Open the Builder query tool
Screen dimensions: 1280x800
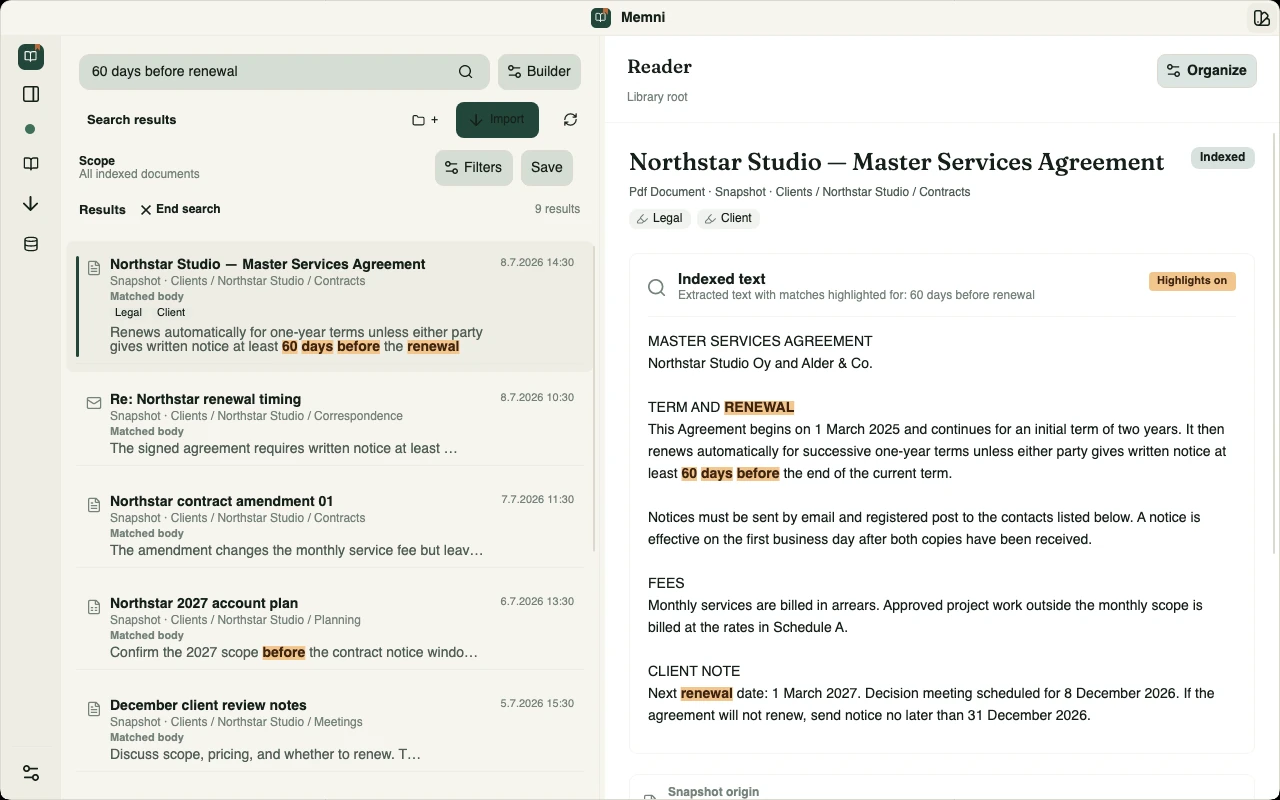(x=539, y=72)
